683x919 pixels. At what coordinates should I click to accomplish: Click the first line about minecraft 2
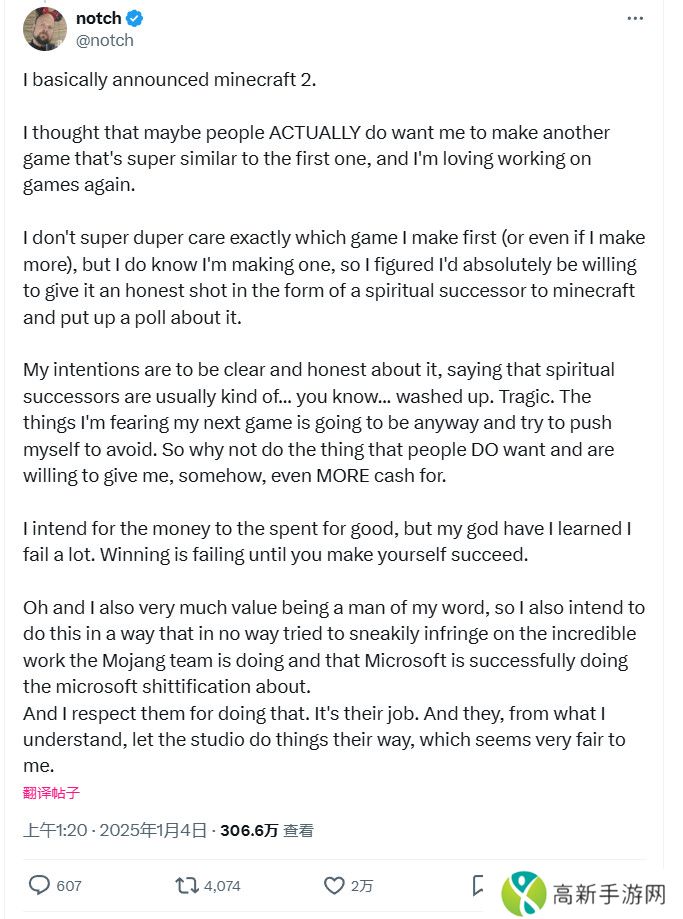coord(169,80)
